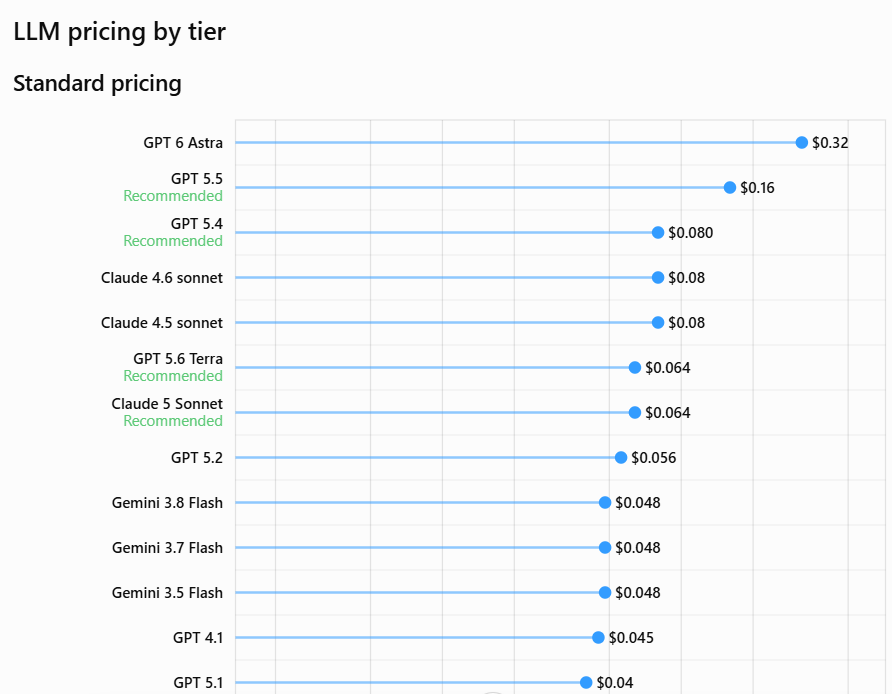Select the GPT 5.4 data point

(658, 232)
